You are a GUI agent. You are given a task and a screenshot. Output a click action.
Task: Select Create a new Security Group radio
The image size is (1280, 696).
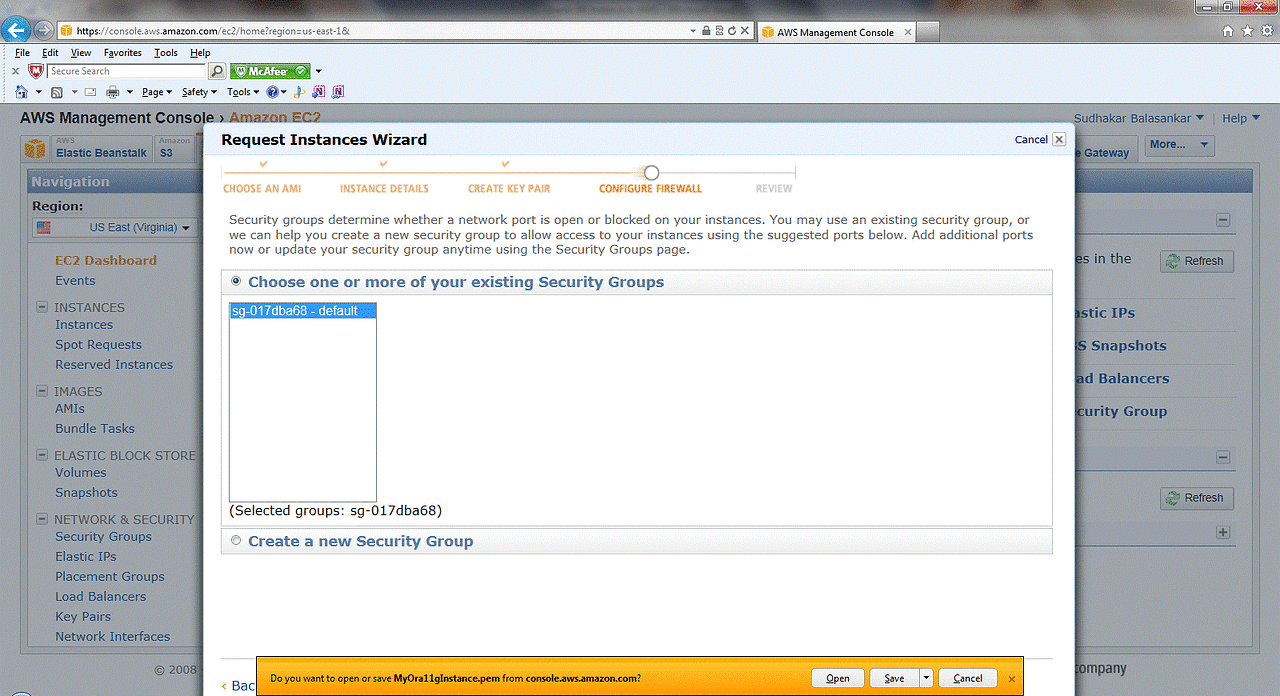[x=236, y=540]
